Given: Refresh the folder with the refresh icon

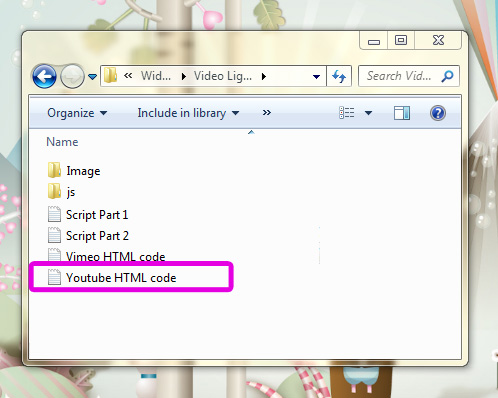Looking at the screenshot, I should (339, 76).
